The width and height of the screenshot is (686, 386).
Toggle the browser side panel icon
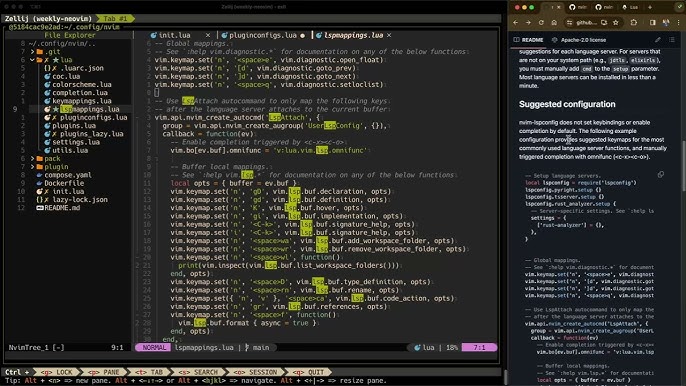(x=652, y=23)
